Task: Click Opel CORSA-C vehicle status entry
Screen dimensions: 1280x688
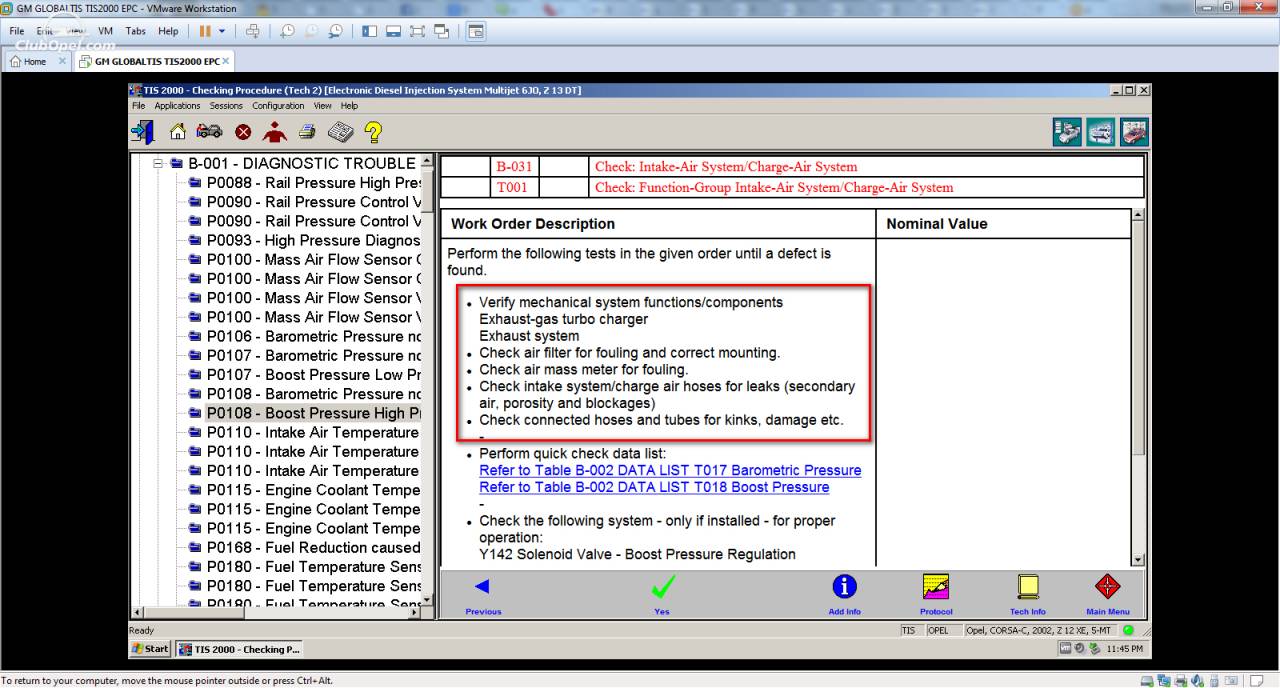Action: point(1039,631)
